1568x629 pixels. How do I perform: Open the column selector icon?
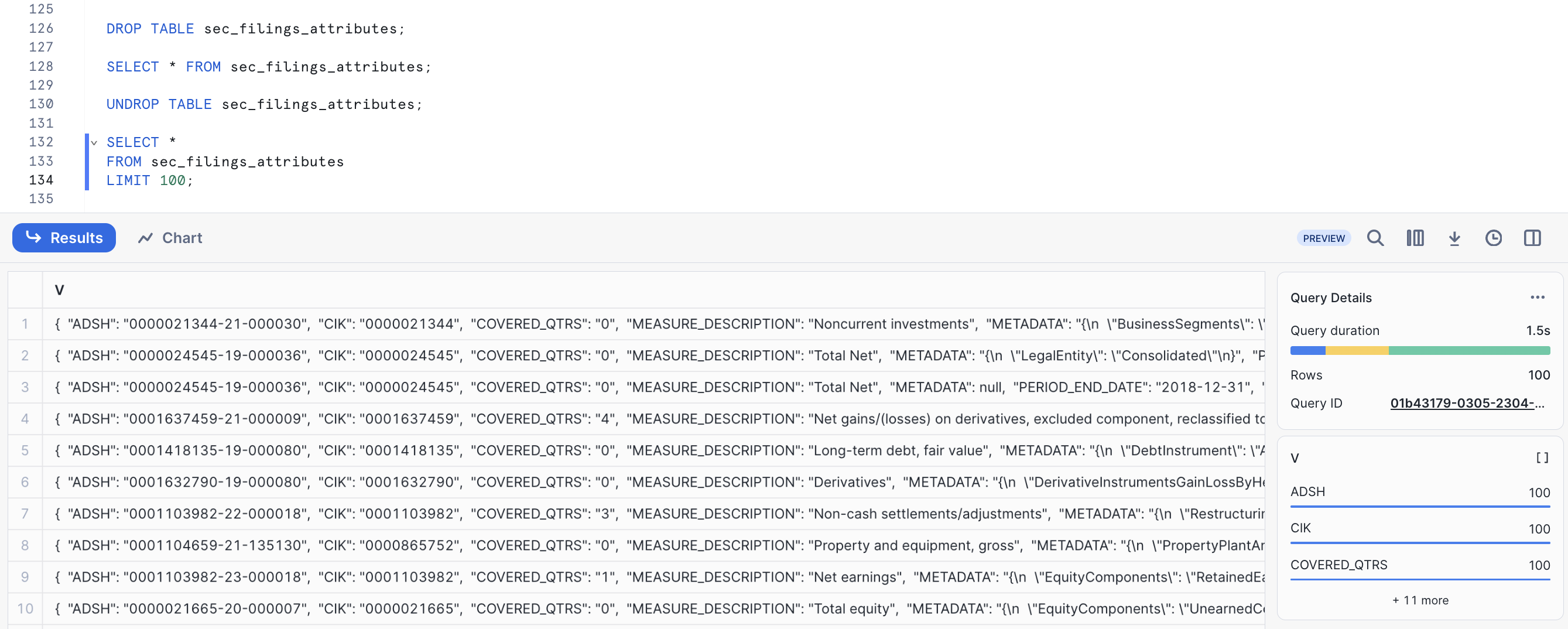click(x=1415, y=238)
